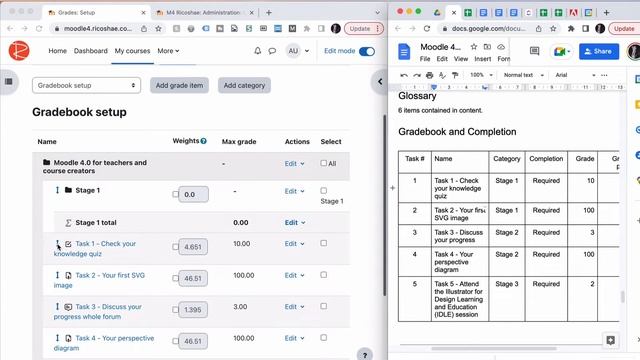This screenshot has height=360, width=640.
Task: Open the comment history in Docs
Action: [534, 51]
